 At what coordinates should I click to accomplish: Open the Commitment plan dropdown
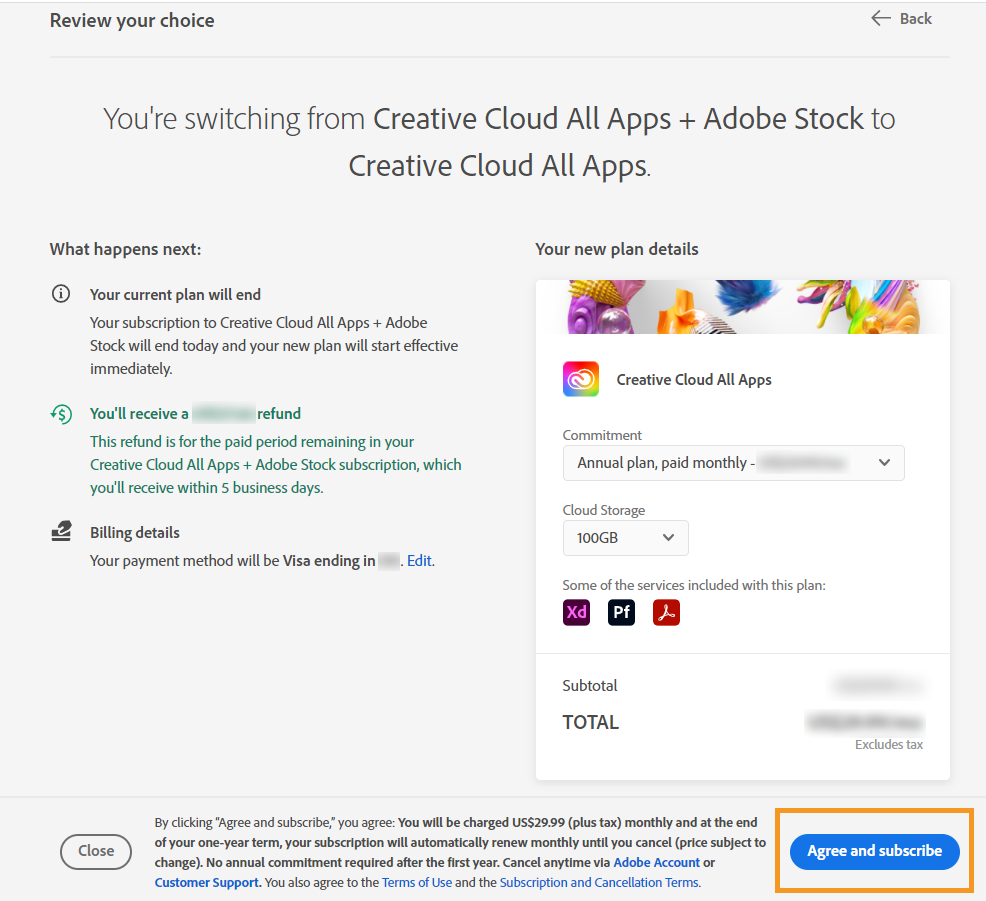click(733, 463)
